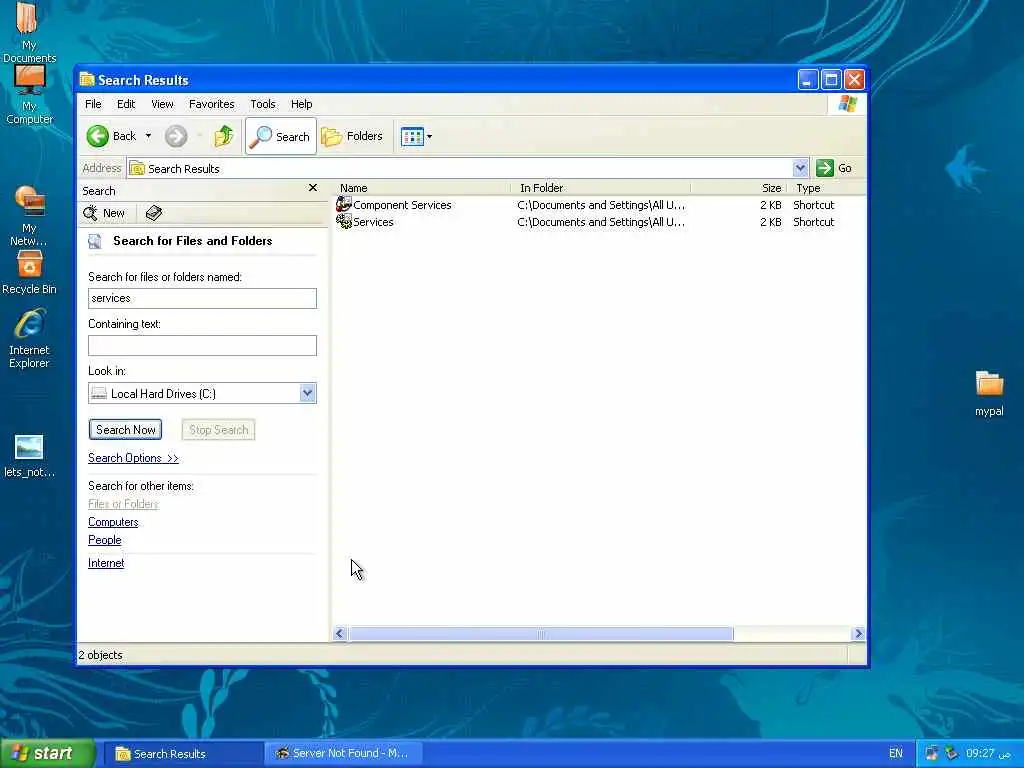This screenshot has height=768, width=1024.
Task: Start a New search
Action: coord(104,213)
